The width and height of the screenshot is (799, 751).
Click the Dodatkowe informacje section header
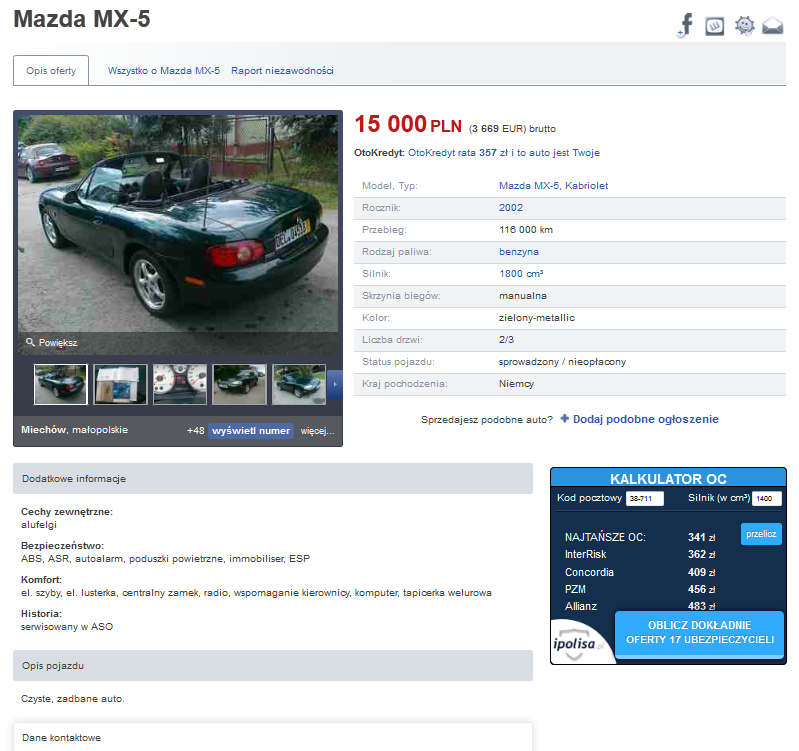click(x=273, y=478)
